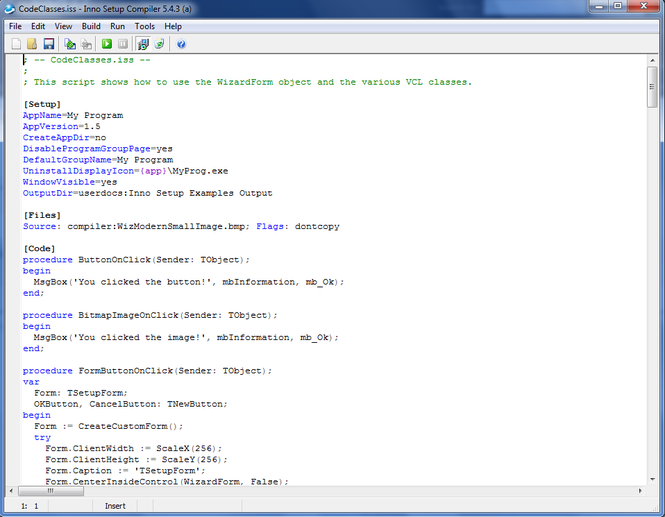Click the 'CreateAppDir=no' line
The image size is (665, 517).
point(64,137)
